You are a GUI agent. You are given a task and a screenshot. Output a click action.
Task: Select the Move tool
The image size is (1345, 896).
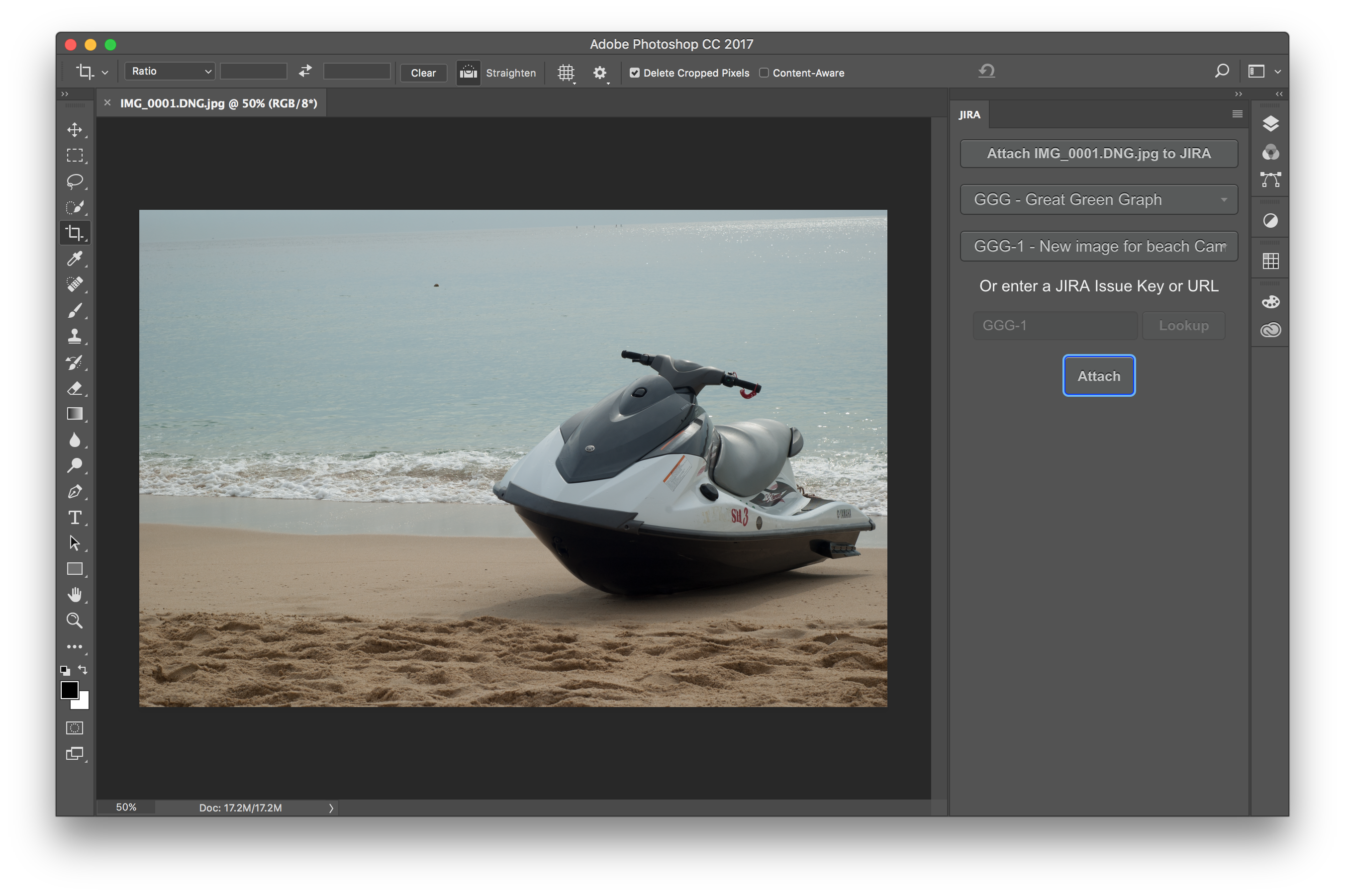[x=74, y=130]
